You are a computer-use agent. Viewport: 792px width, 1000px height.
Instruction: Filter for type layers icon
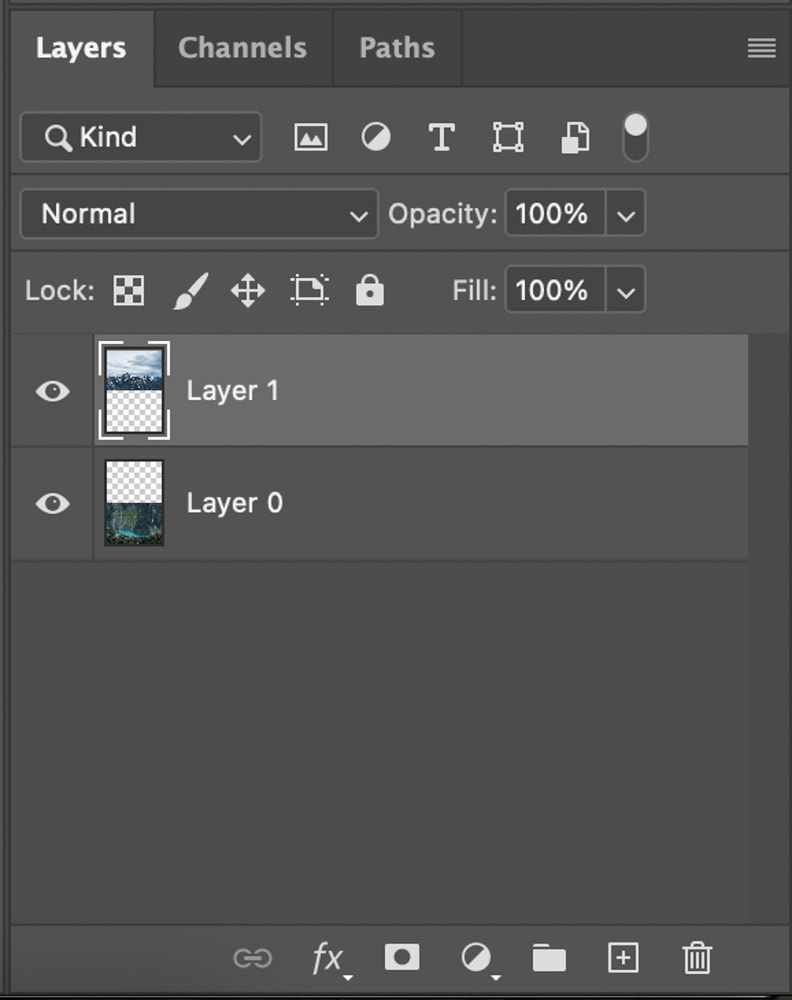click(442, 137)
